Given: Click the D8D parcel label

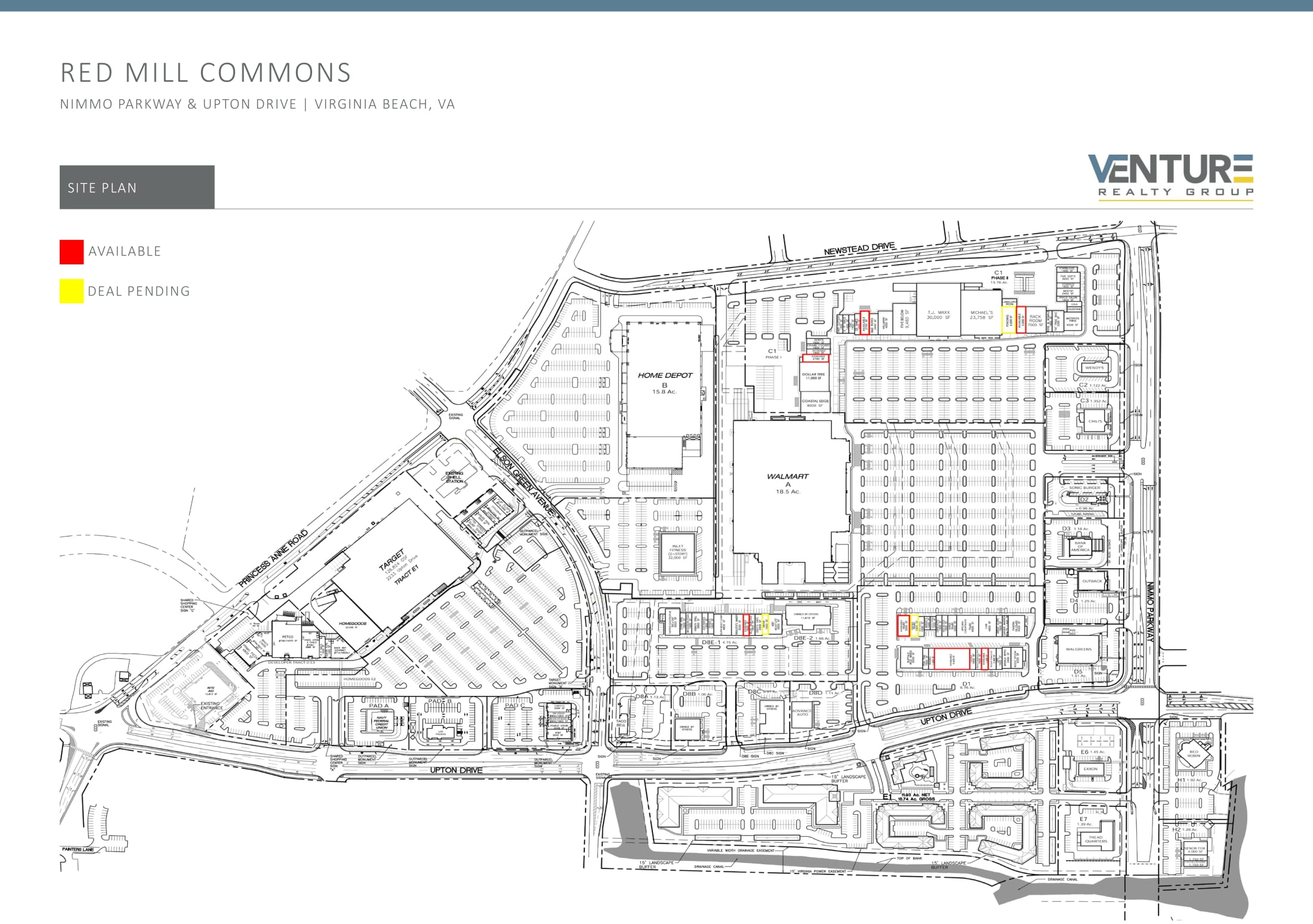Looking at the screenshot, I should [x=824, y=693].
